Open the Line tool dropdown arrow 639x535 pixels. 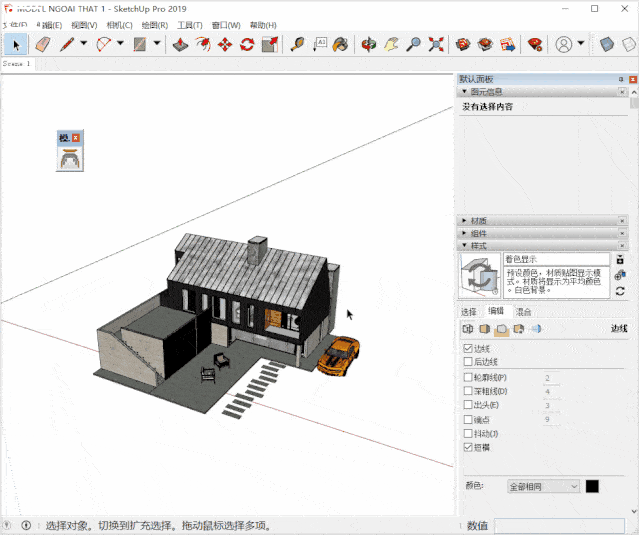point(84,43)
